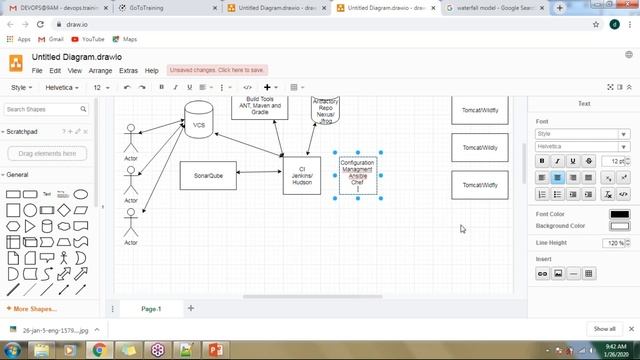This screenshot has height=360, width=640.
Task: Open the Helvetica dropdown in Font panel
Action: 582,147
